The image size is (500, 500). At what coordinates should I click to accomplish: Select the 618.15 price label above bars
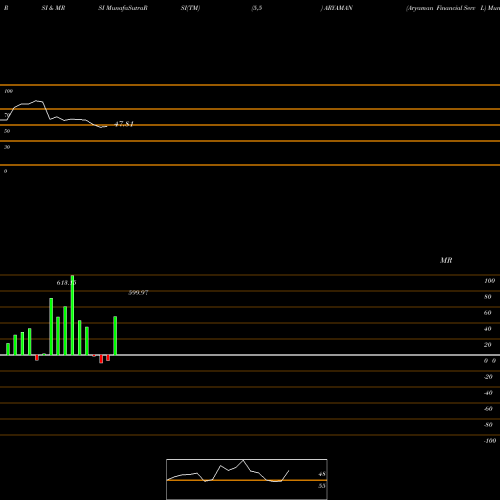(x=66, y=283)
